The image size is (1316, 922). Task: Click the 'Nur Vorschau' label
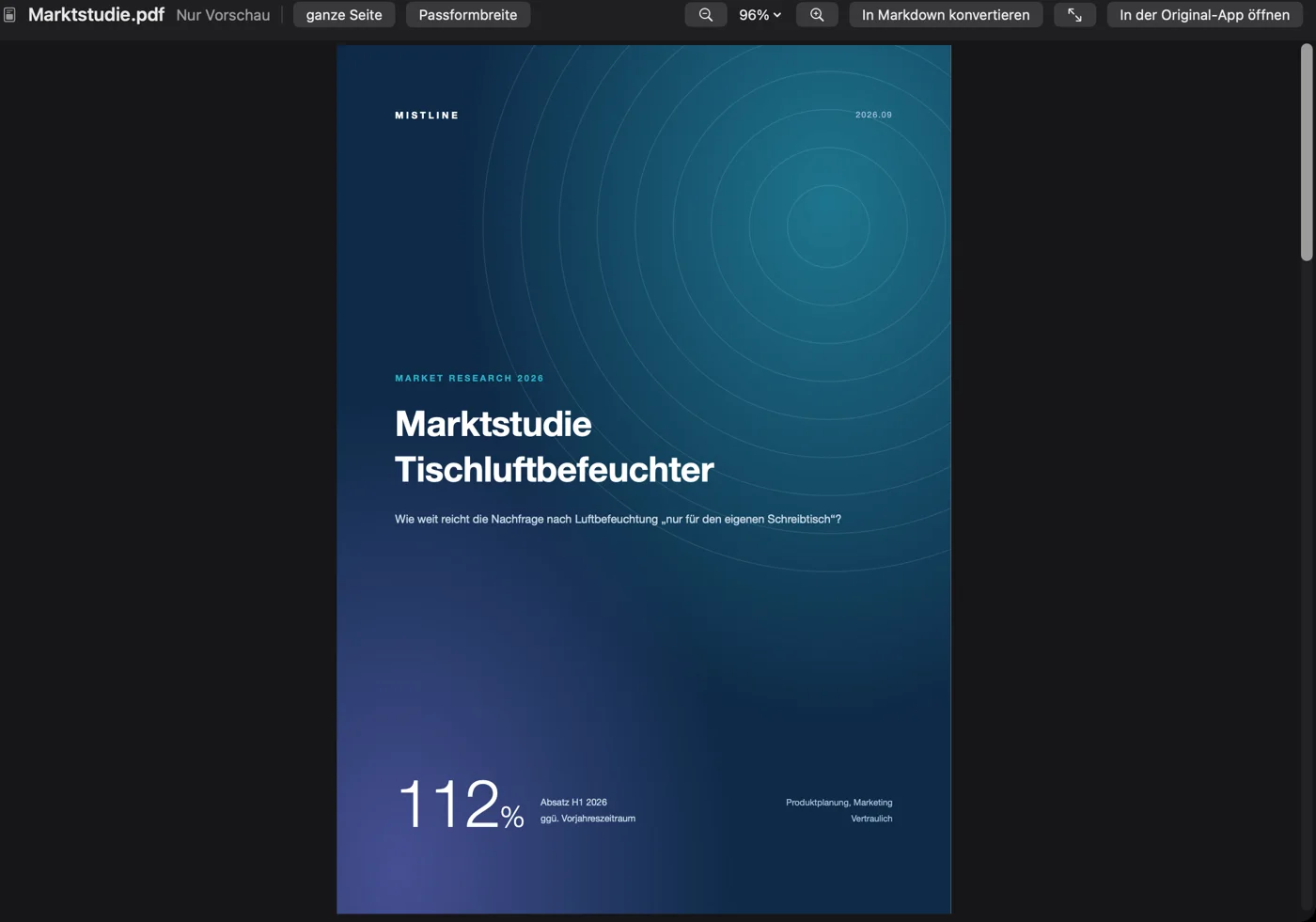coord(223,15)
